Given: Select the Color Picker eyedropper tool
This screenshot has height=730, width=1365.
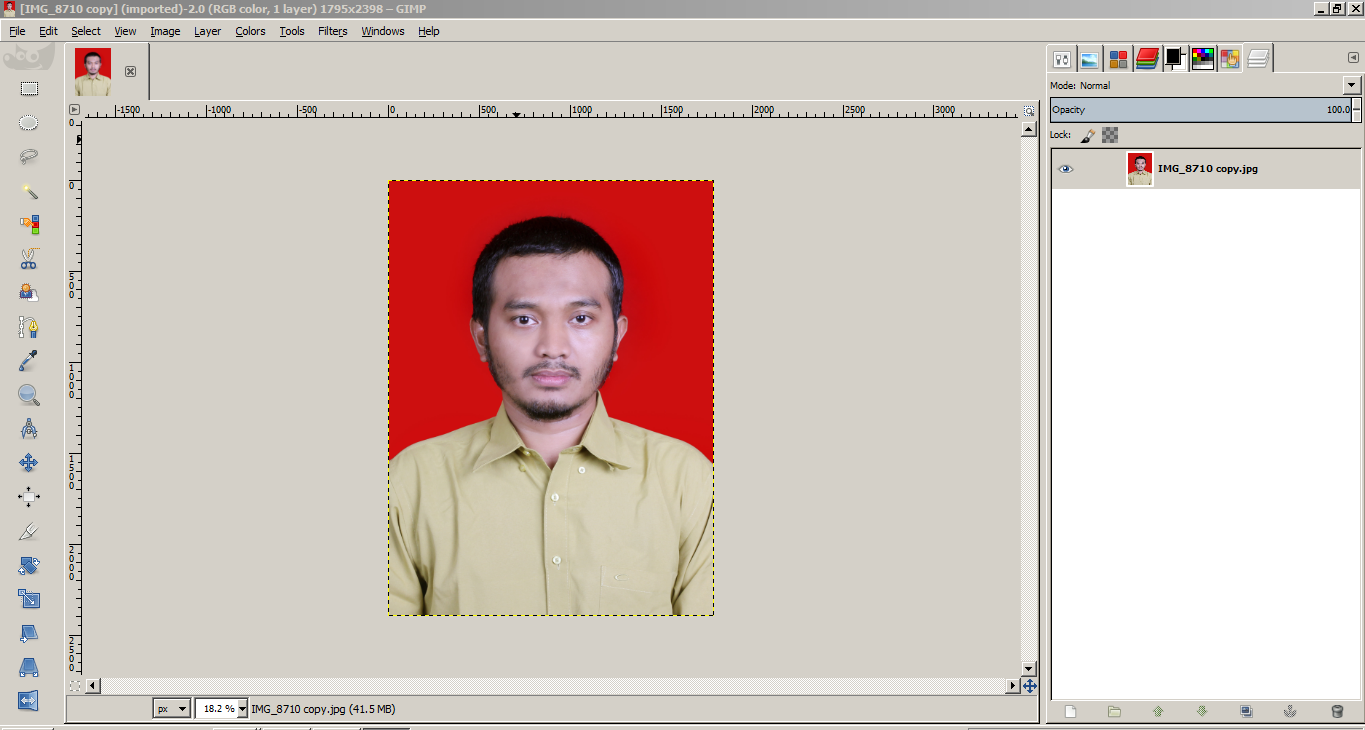Looking at the screenshot, I should pos(29,361).
